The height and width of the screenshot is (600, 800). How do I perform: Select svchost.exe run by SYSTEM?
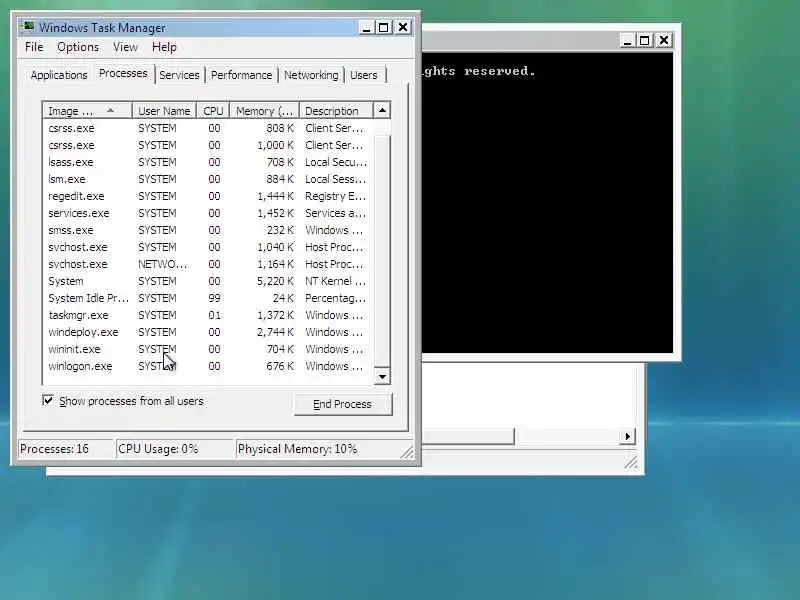tap(208, 247)
